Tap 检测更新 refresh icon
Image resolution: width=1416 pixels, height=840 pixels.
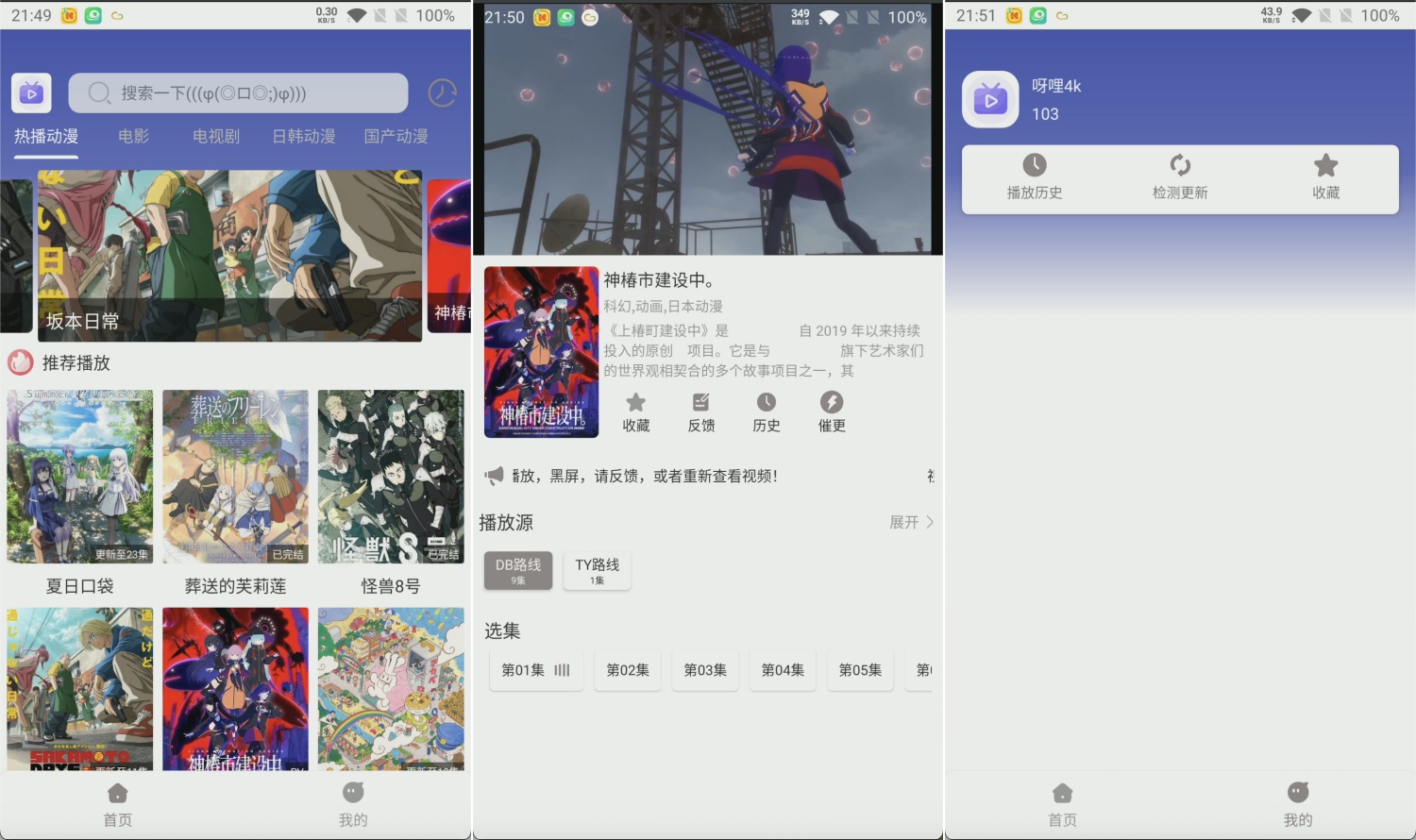pos(1180,166)
